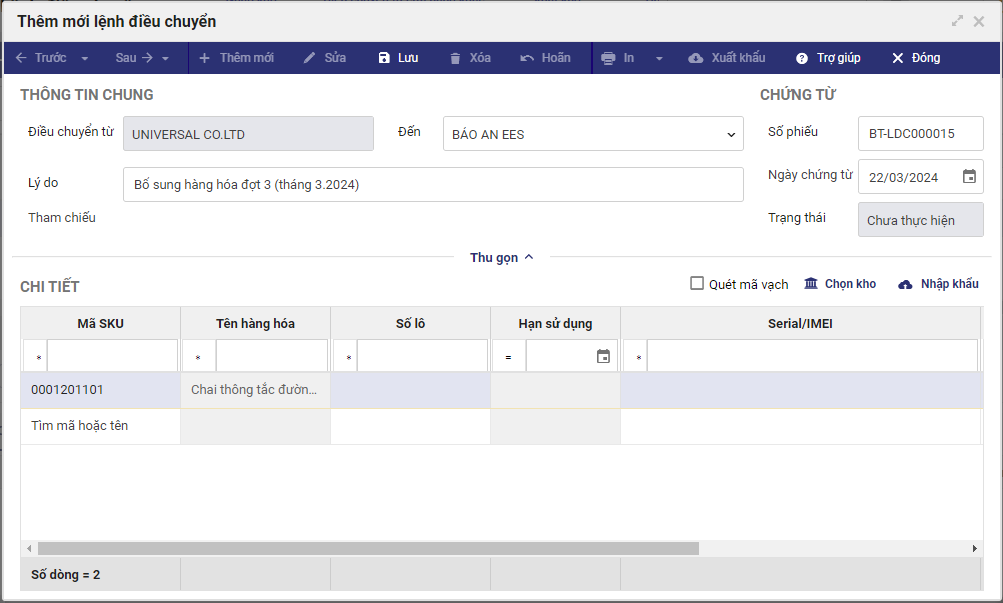The width and height of the screenshot is (1003, 603).
Task: Open Serial/IMEI filter operator
Action: pos(636,356)
